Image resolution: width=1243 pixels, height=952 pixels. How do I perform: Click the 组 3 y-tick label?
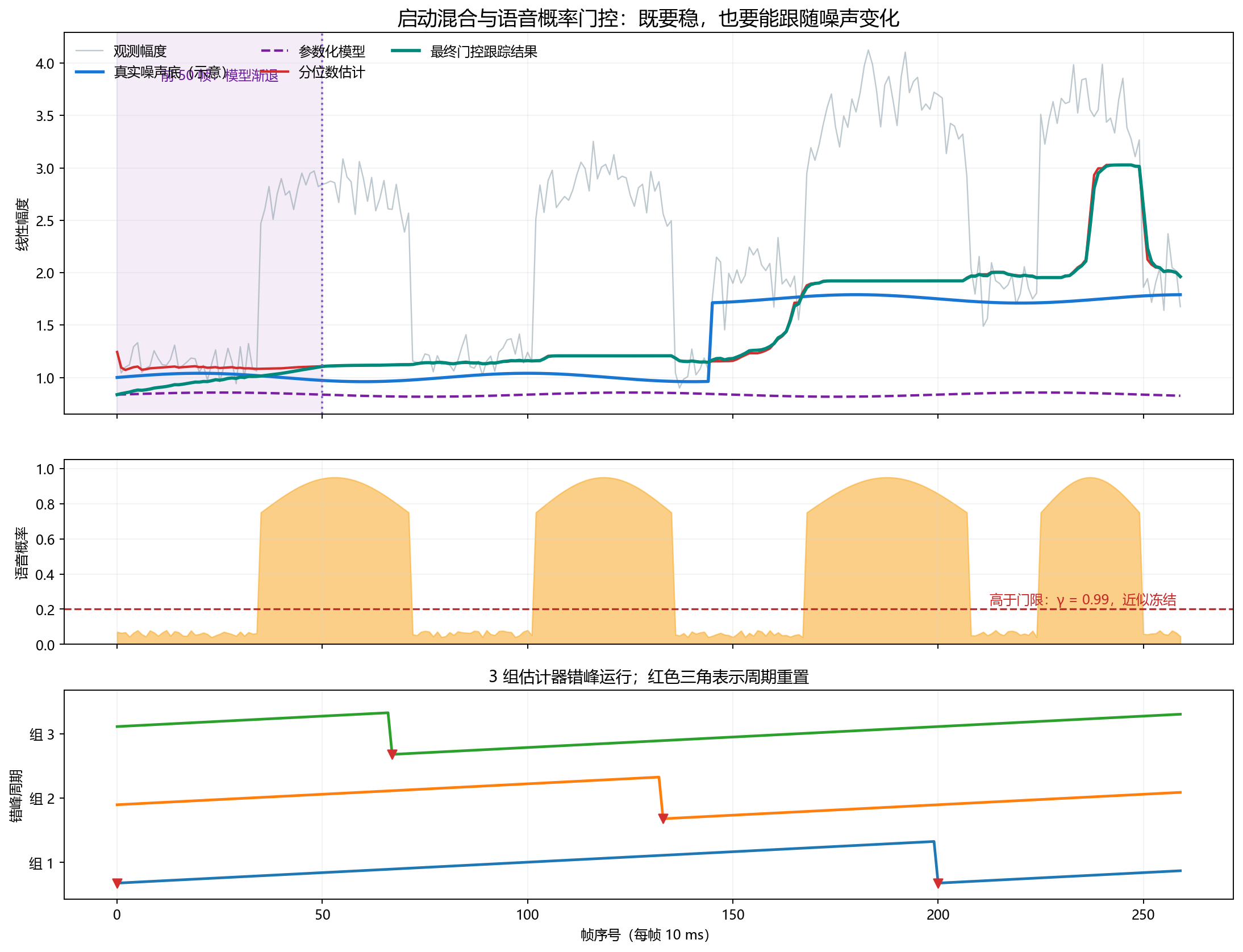[41, 734]
